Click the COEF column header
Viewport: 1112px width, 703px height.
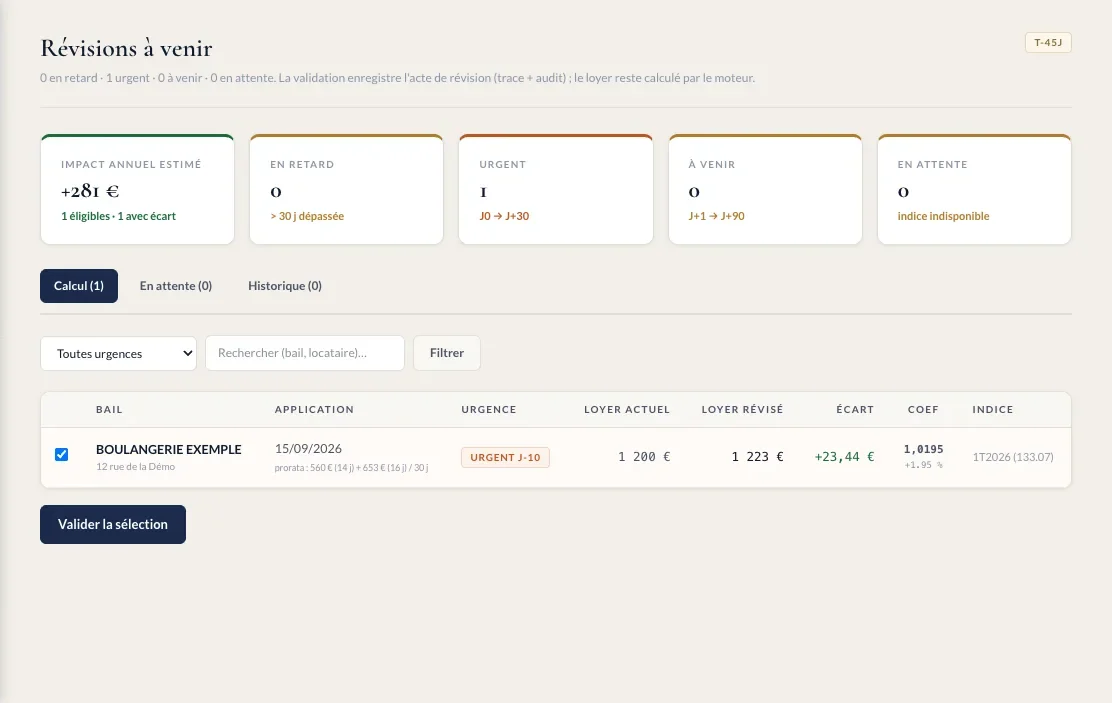point(923,409)
